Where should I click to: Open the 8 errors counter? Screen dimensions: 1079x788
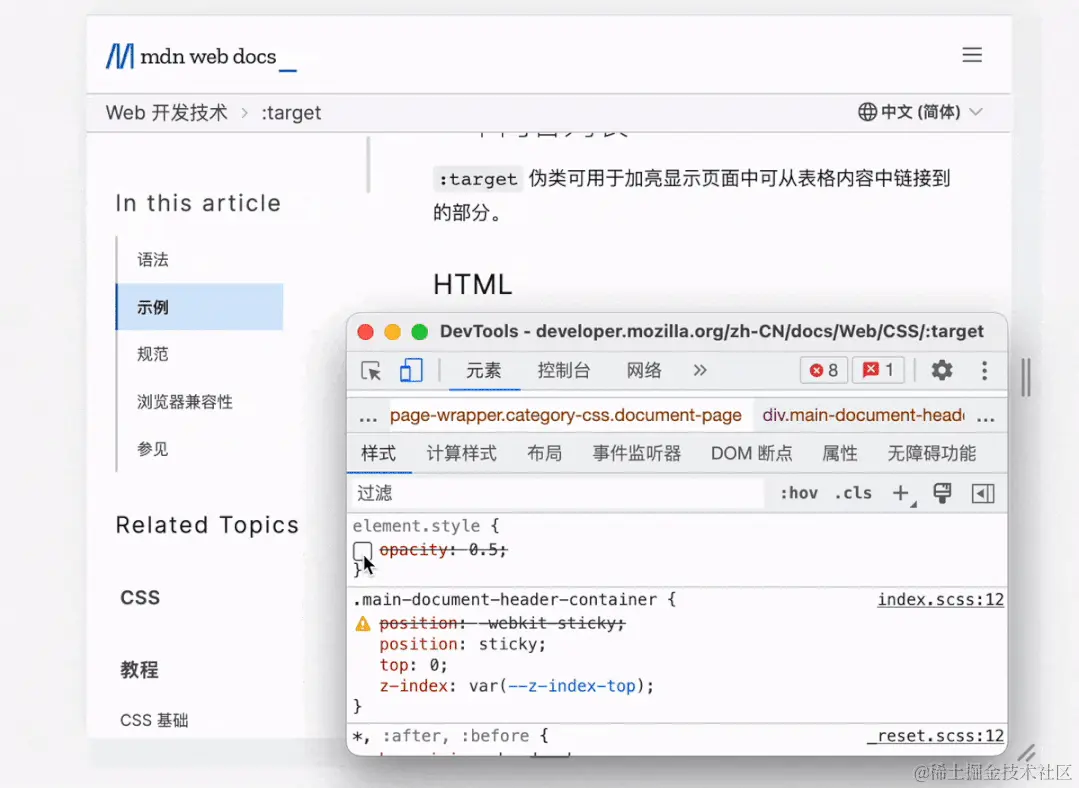(x=824, y=370)
